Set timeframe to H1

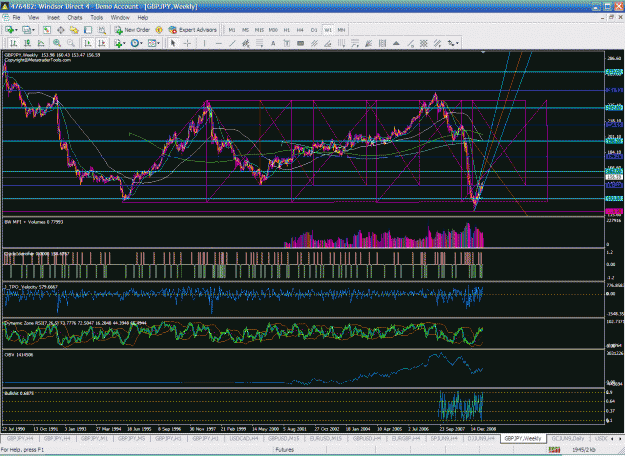point(287,30)
